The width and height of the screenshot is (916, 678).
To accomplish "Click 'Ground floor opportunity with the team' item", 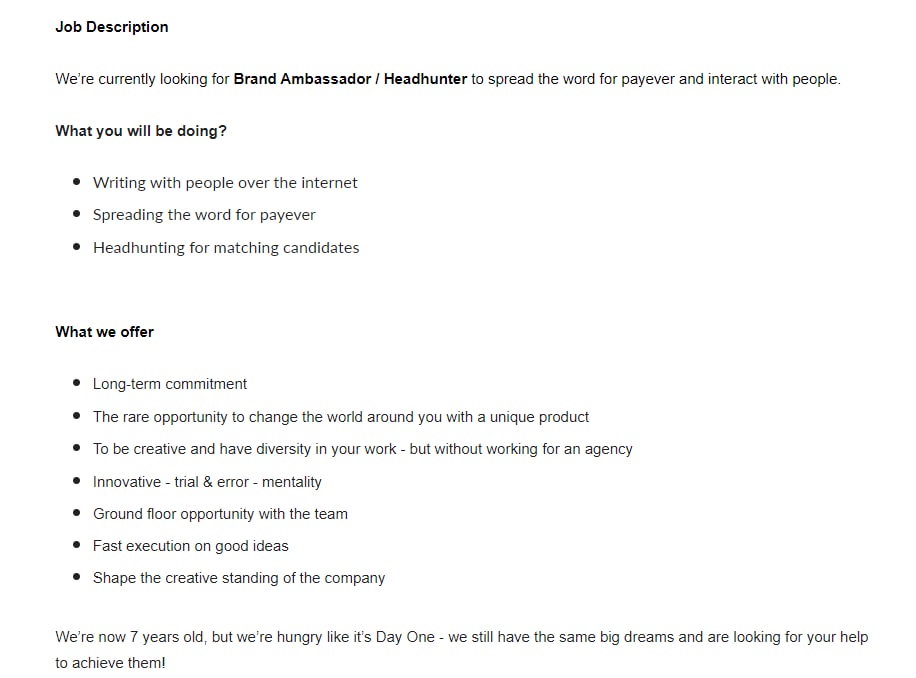I will point(220,514).
